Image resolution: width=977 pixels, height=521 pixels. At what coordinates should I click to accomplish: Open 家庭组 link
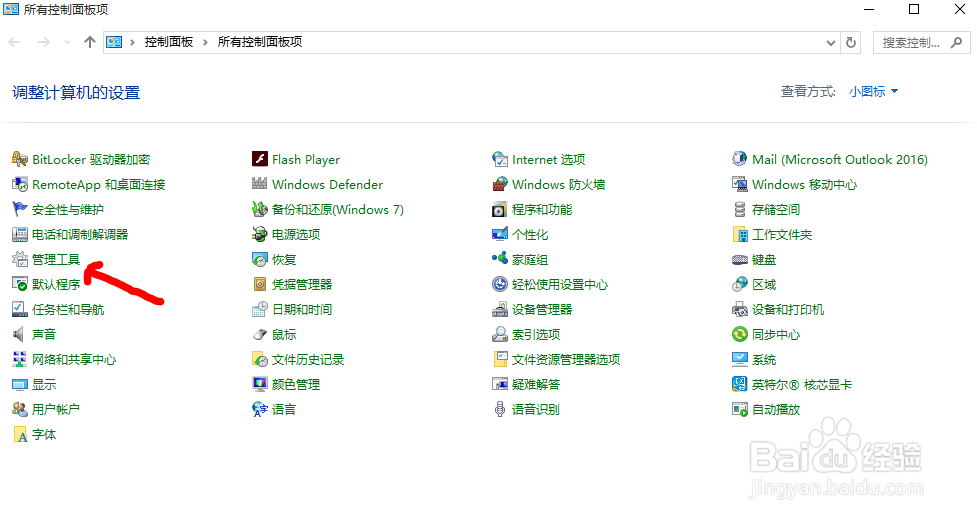(x=530, y=259)
